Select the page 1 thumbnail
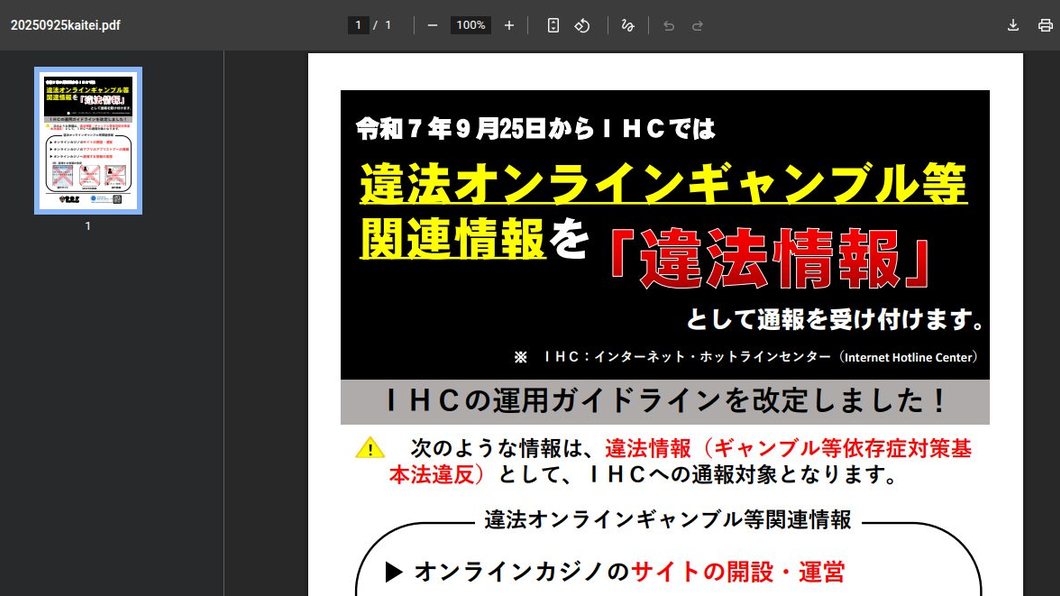This screenshot has height=596, width=1060. click(x=88, y=141)
